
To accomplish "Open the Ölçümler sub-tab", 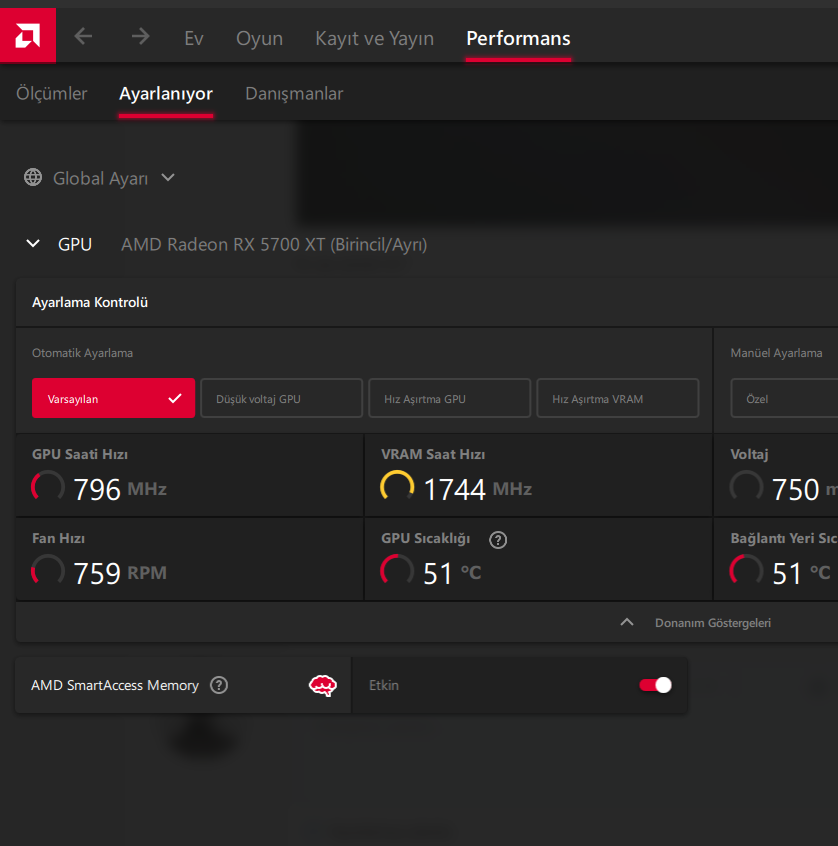I will [x=52, y=94].
